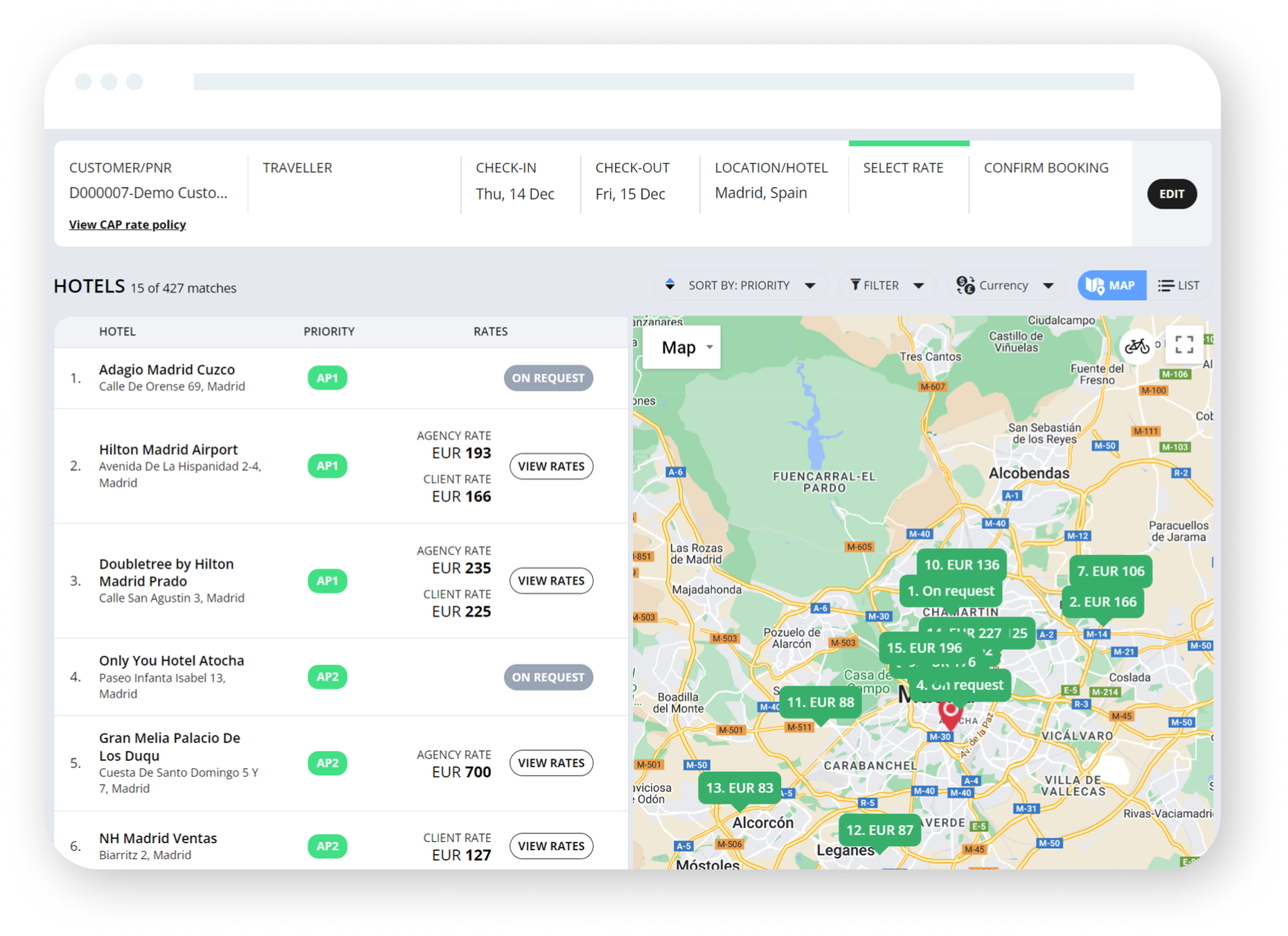Viewport: 1288px width, 936px height.
Task: Click the red location pin on map
Action: (x=950, y=715)
